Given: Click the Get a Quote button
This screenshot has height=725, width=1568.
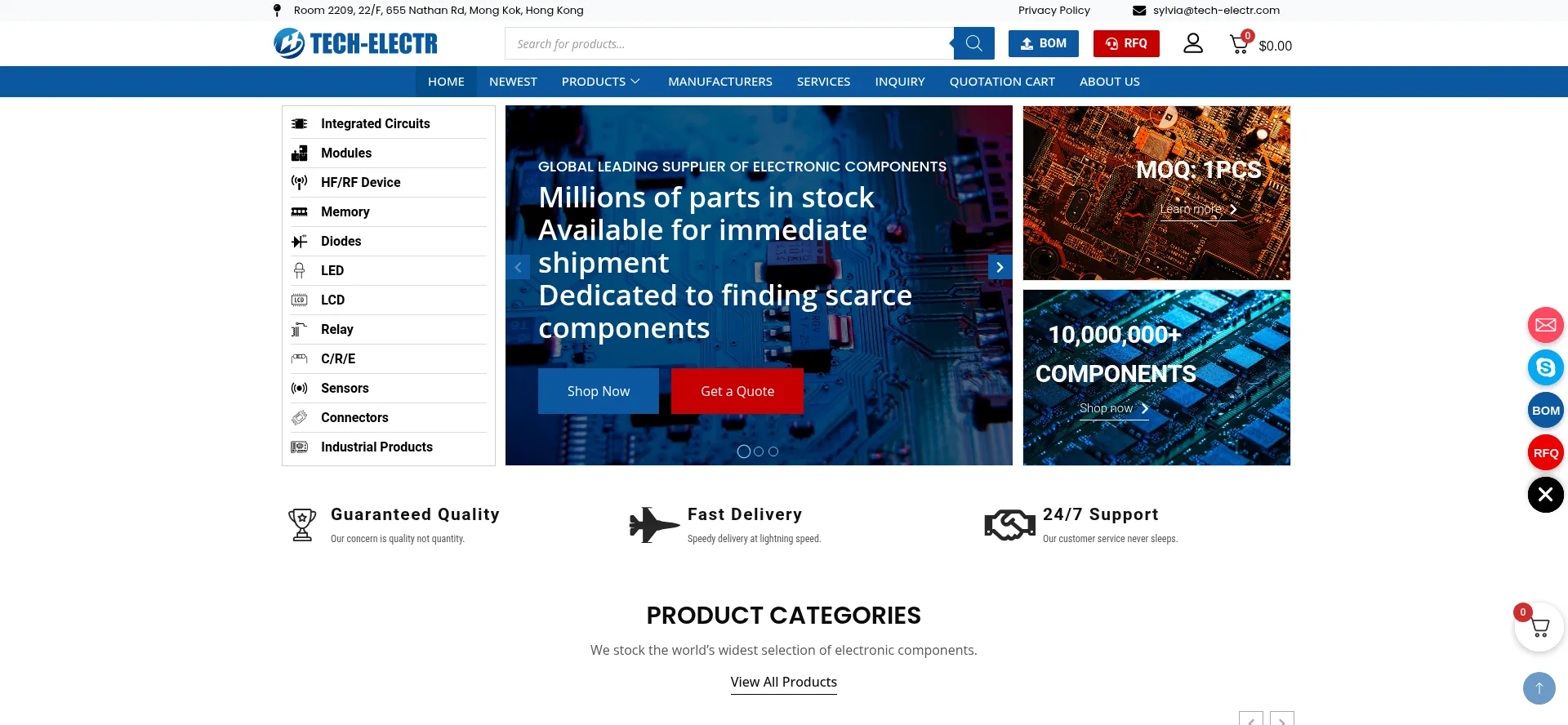Looking at the screenshot, I should click(x=737, y=391).
